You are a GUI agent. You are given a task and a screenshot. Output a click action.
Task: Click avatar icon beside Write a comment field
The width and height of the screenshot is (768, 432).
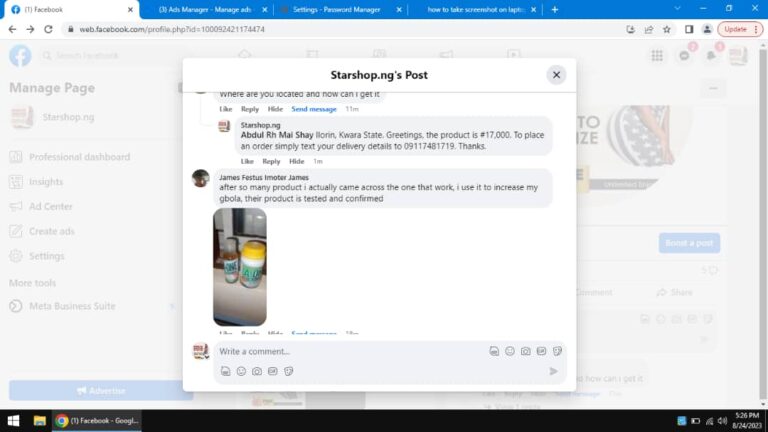(494, 351)
